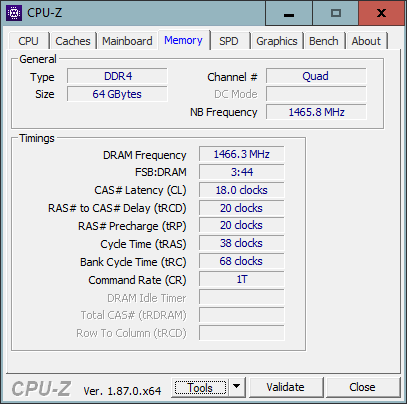Screen dimensions: 407x404
Task: Open the SPD tab
Action: [x=229, y=41]
